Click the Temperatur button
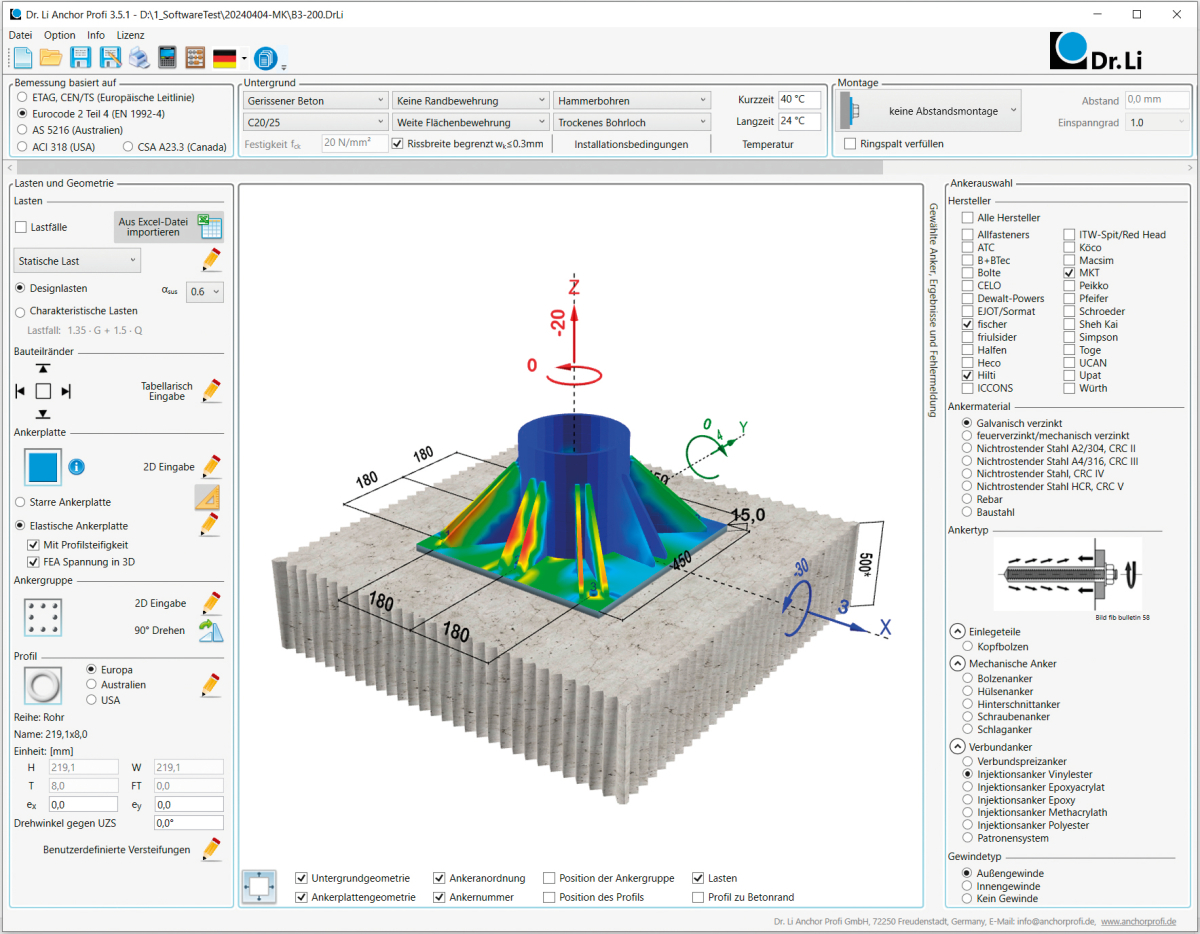The image size is (1200, 934). tap(768, 144)
